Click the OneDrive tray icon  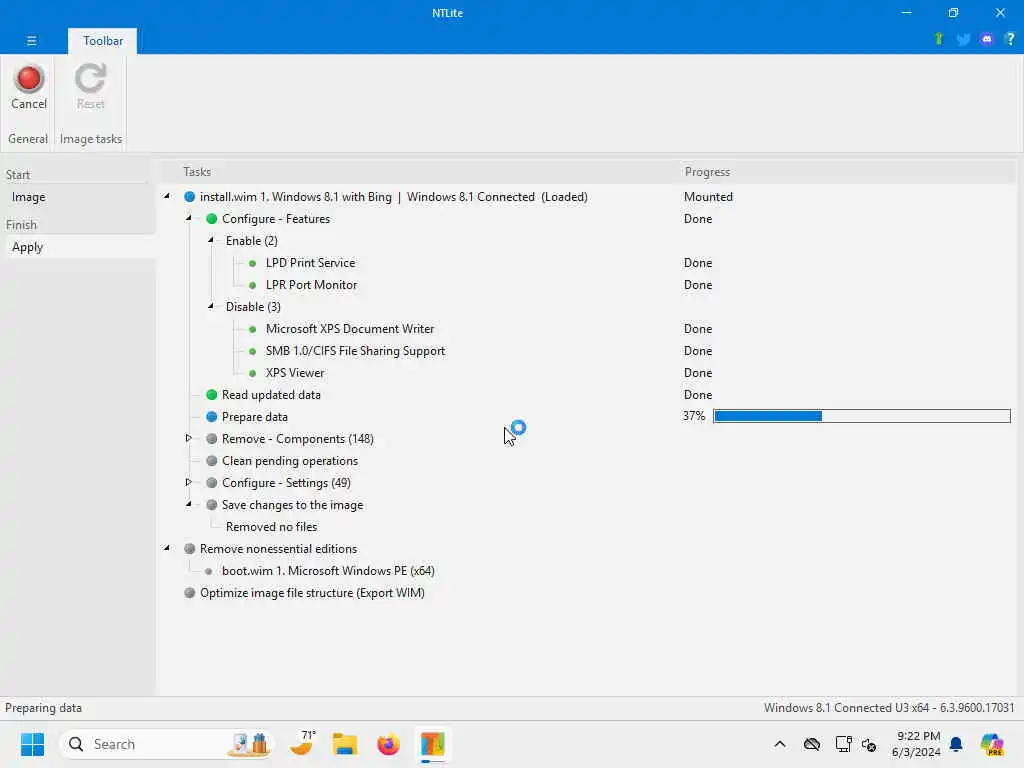click(812, 744)
